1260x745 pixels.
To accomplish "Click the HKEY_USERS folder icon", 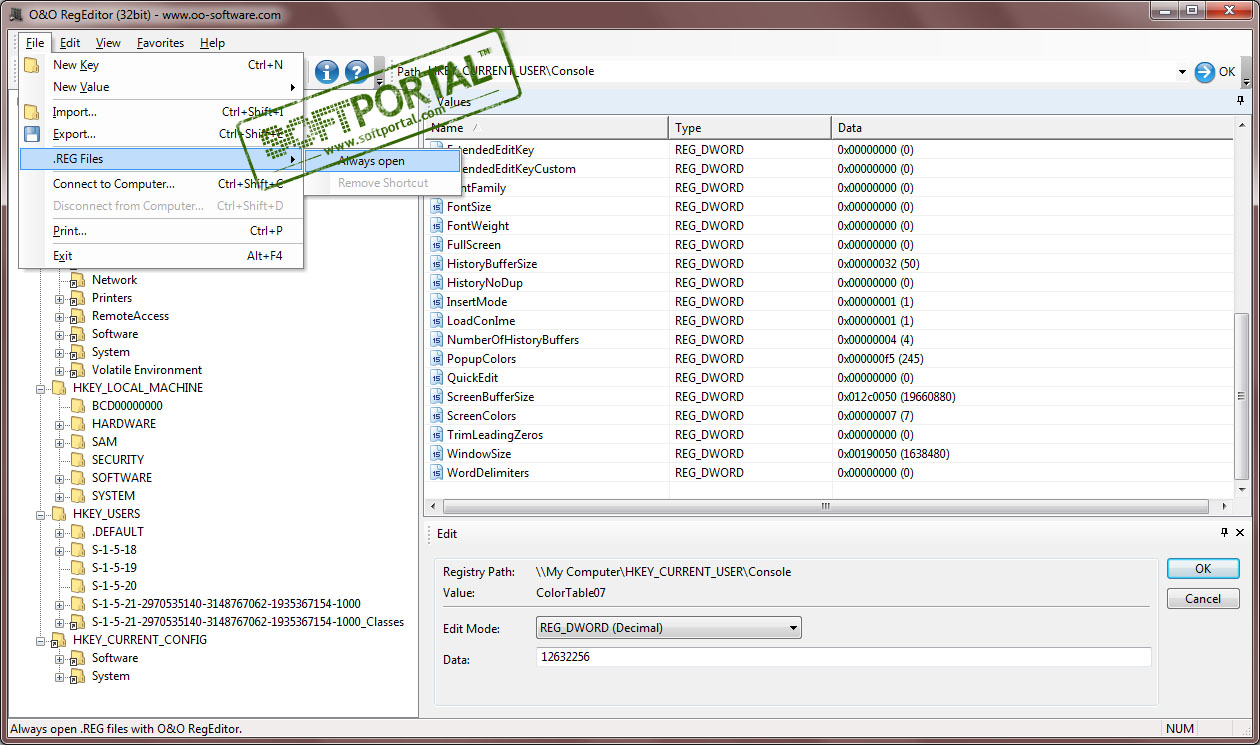I will tap(58, 514).
